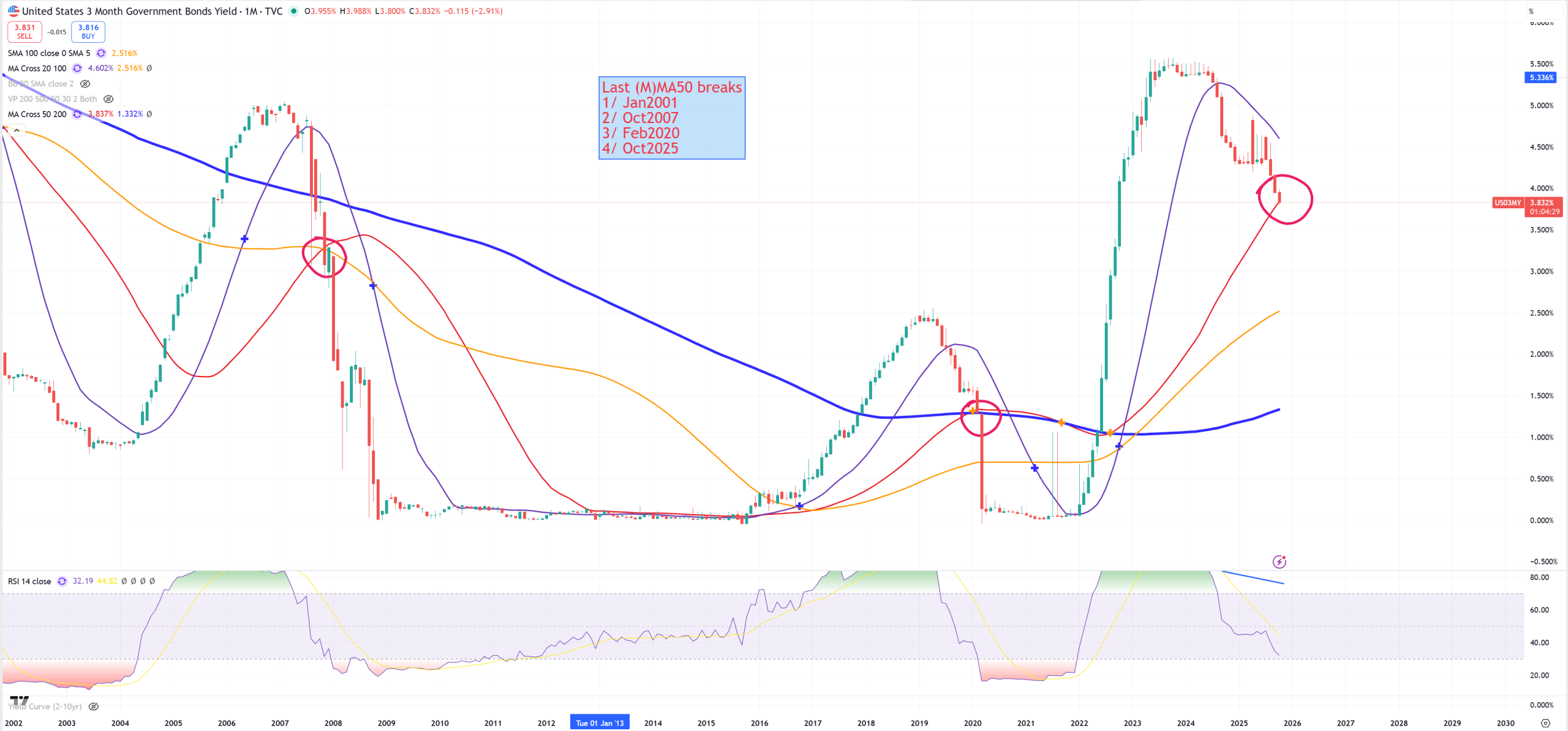The image size is (1568, 731).
Task: Click the US03MY price label tag
Action: pos(1507,203)
